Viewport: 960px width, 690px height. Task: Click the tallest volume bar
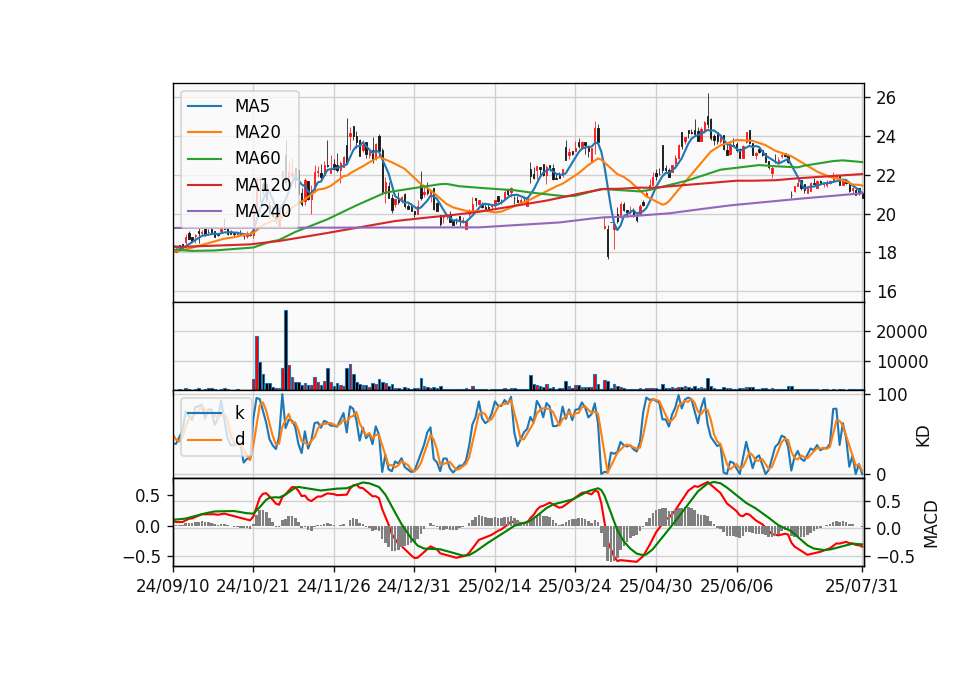tap(286, 350)
